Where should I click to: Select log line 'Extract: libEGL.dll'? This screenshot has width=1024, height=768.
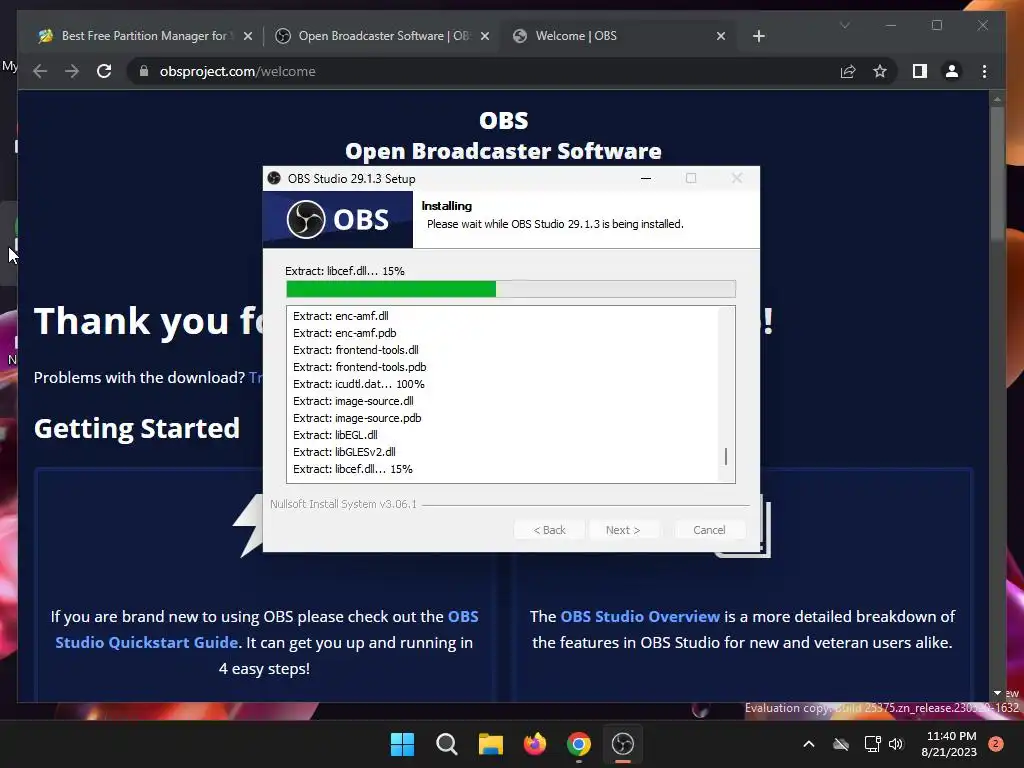(335, 435)
